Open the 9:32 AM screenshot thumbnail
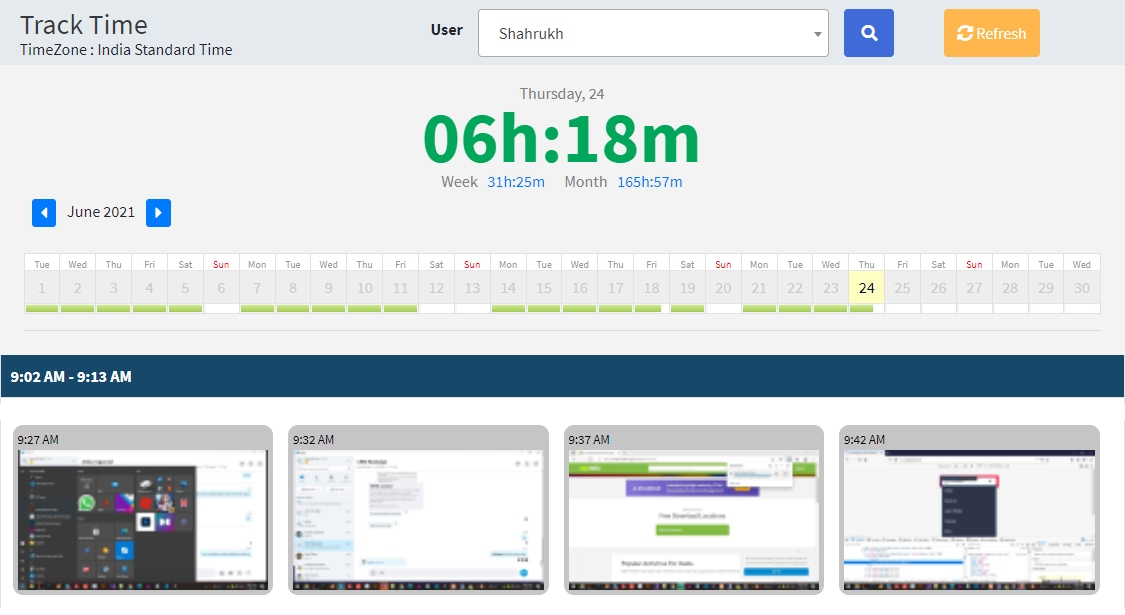This screenshot has height=615, width=1125. point(418,518)
